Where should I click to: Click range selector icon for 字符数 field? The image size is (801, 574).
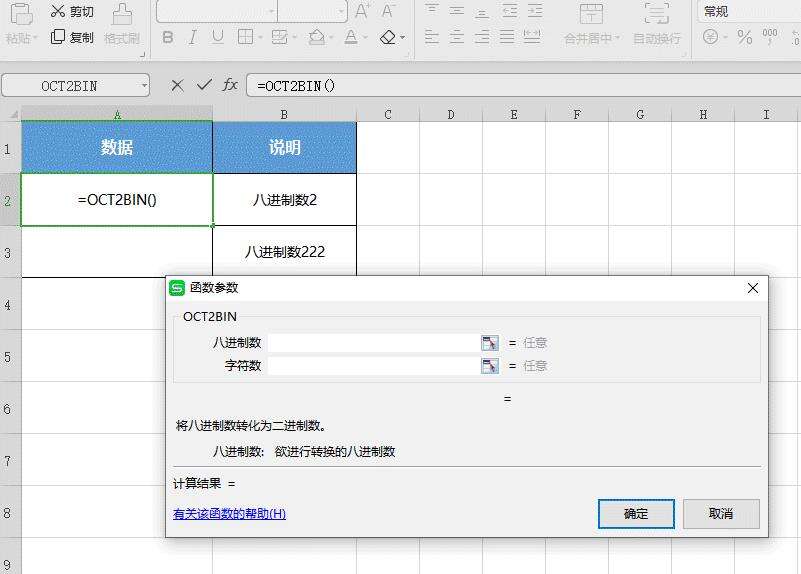489,366
